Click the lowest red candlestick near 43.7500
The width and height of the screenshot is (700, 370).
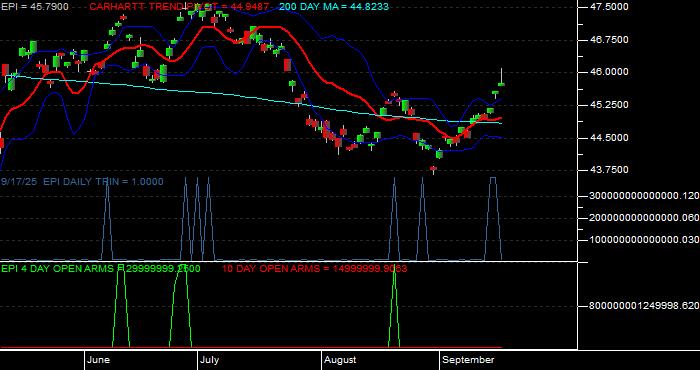pyautogui.click(x=433, y=169)
